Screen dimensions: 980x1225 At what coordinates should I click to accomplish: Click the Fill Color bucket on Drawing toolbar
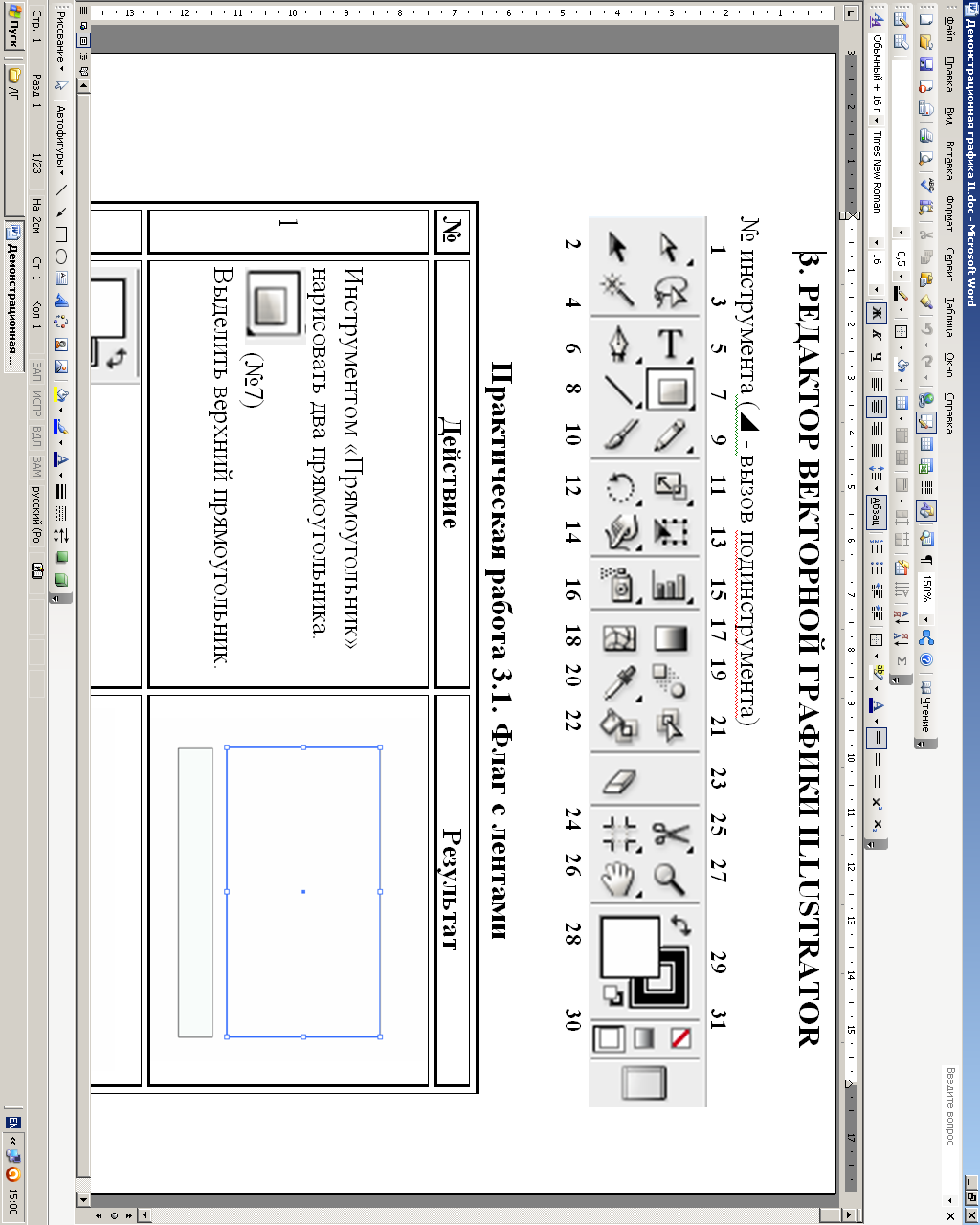coord(61,394)
